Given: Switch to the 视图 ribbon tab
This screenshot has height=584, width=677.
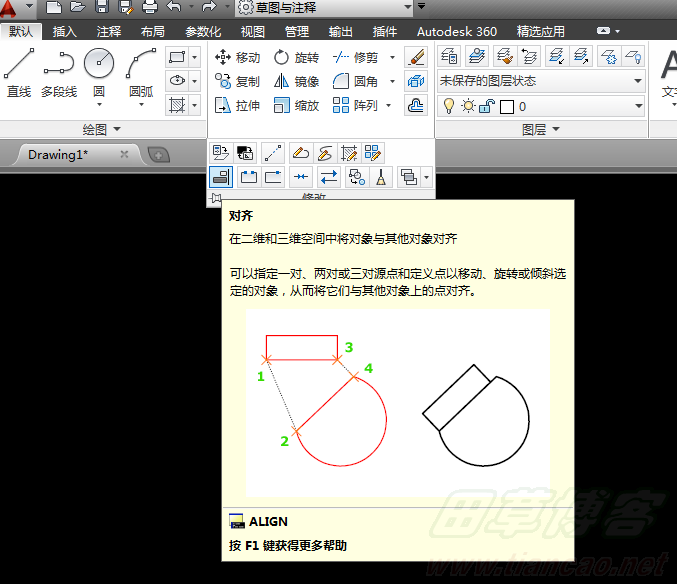Looking at the screenshot, I should (x=253, y=31).
